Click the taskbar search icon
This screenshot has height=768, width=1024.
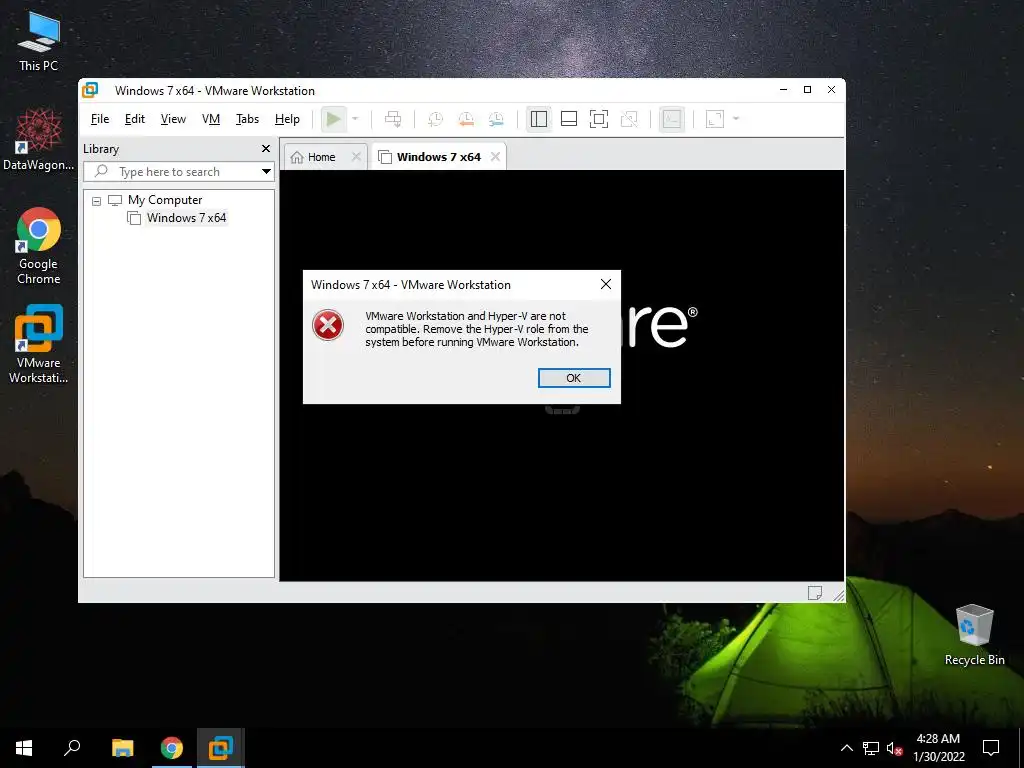click(72, 748)
